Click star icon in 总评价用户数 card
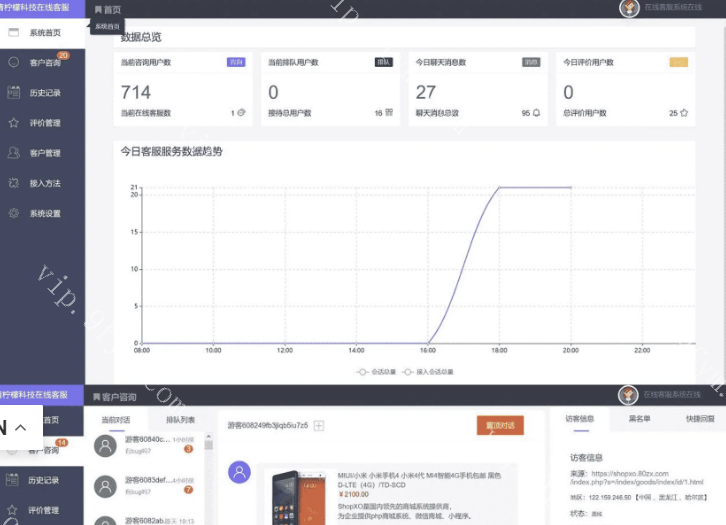Image resolution: width=726 pixels, height=525 pixels. coord(684,113)
